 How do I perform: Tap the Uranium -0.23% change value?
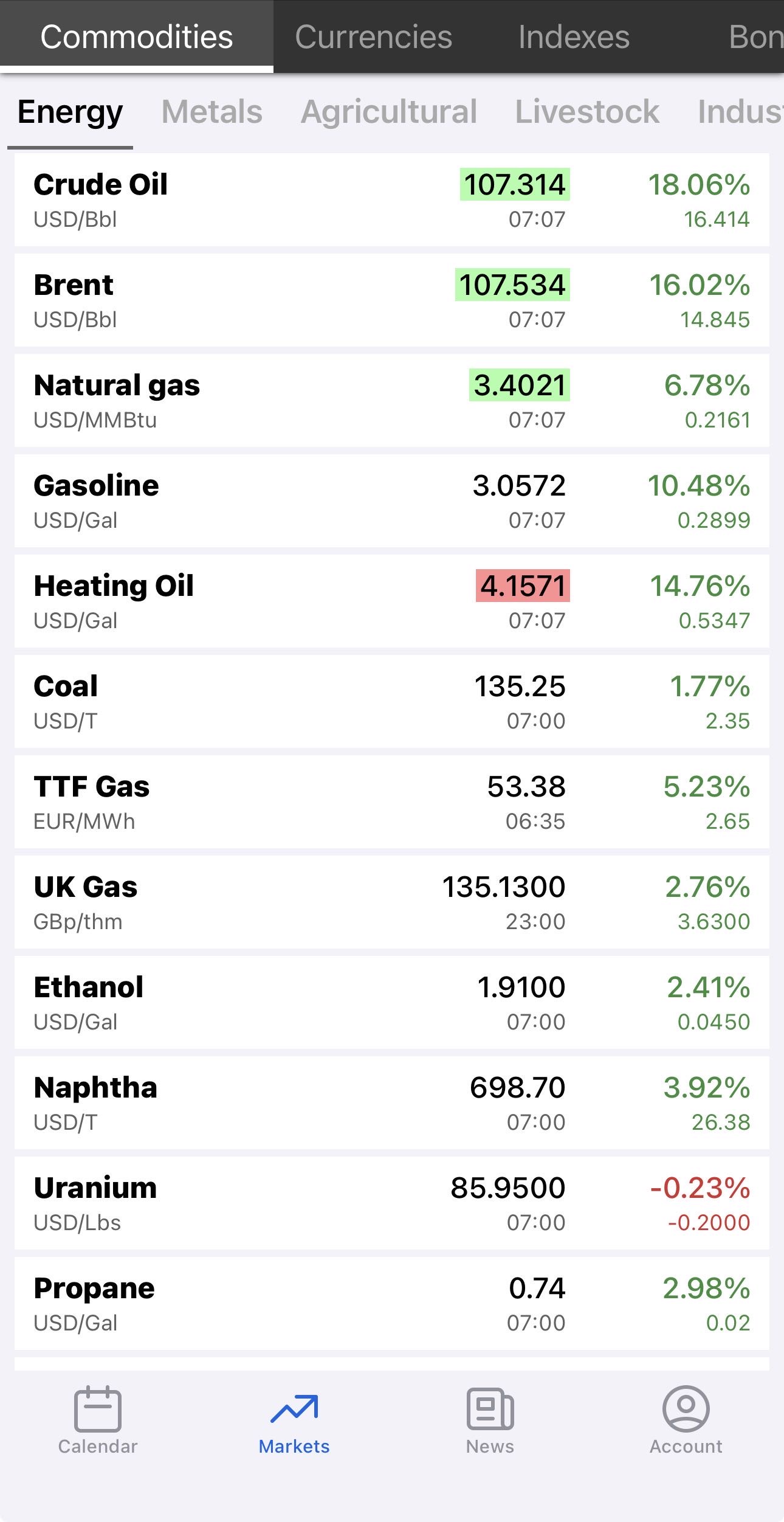(700, 1188)
